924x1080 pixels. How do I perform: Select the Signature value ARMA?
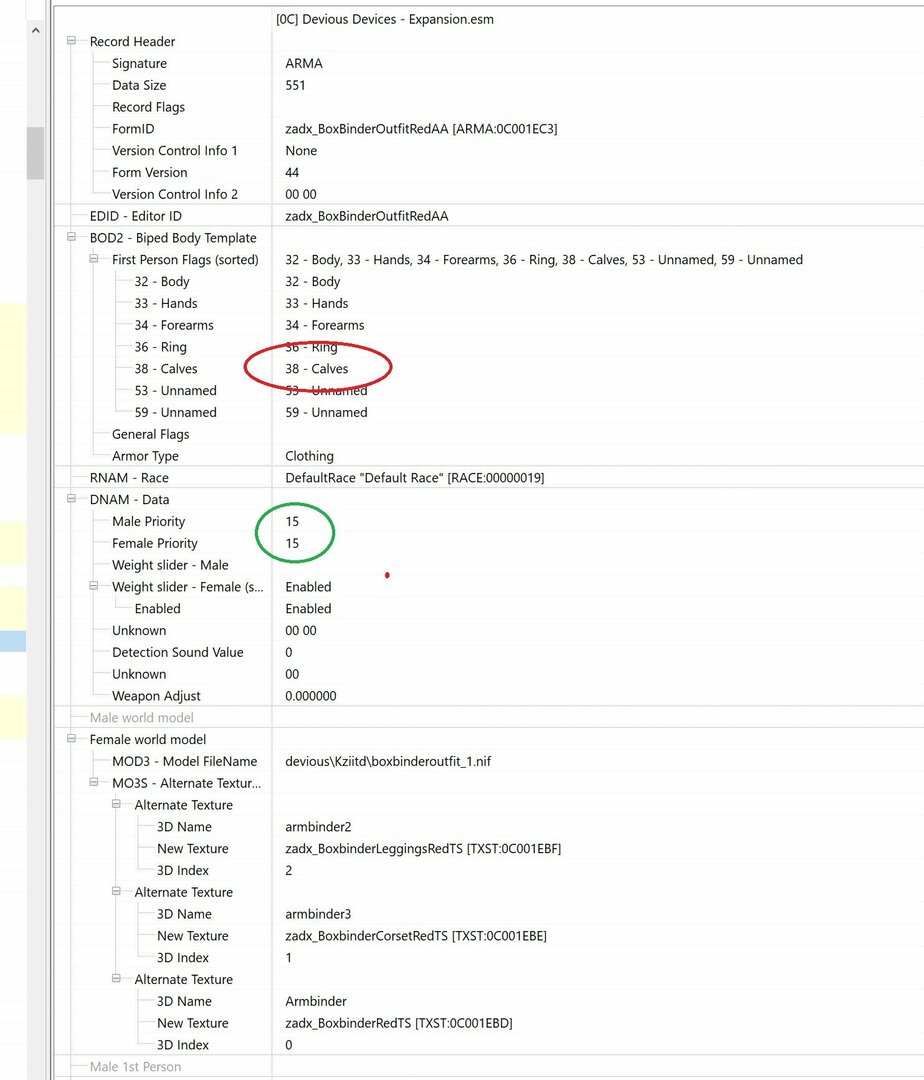(304, 63)
